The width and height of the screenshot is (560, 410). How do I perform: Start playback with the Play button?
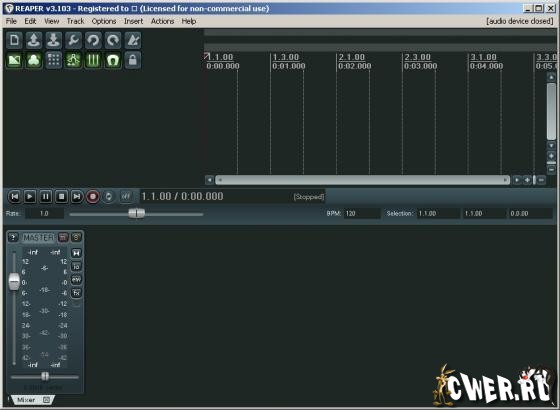[x=30, y=196]
